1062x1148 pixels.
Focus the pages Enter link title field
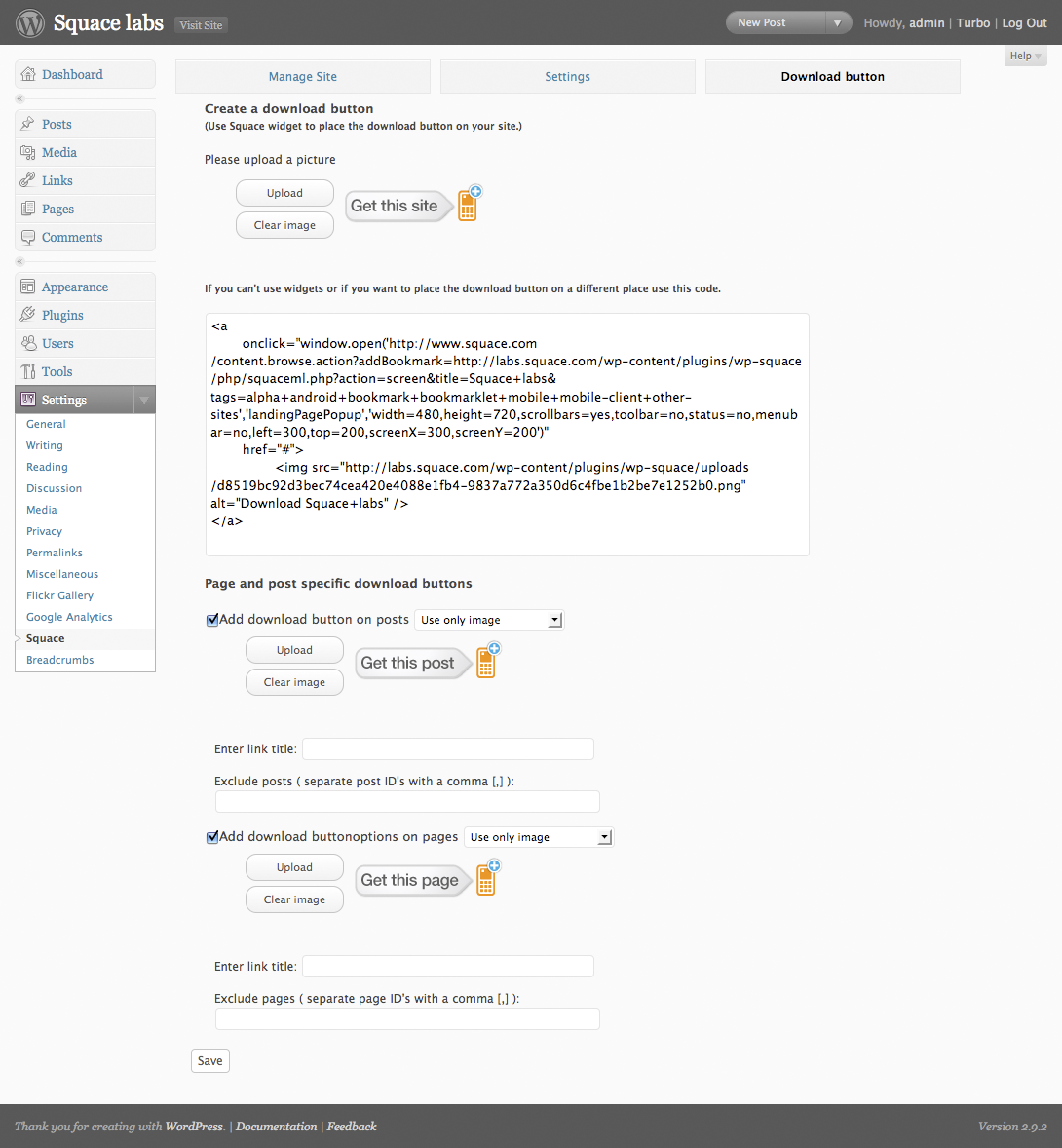click(x=448, y=967)
